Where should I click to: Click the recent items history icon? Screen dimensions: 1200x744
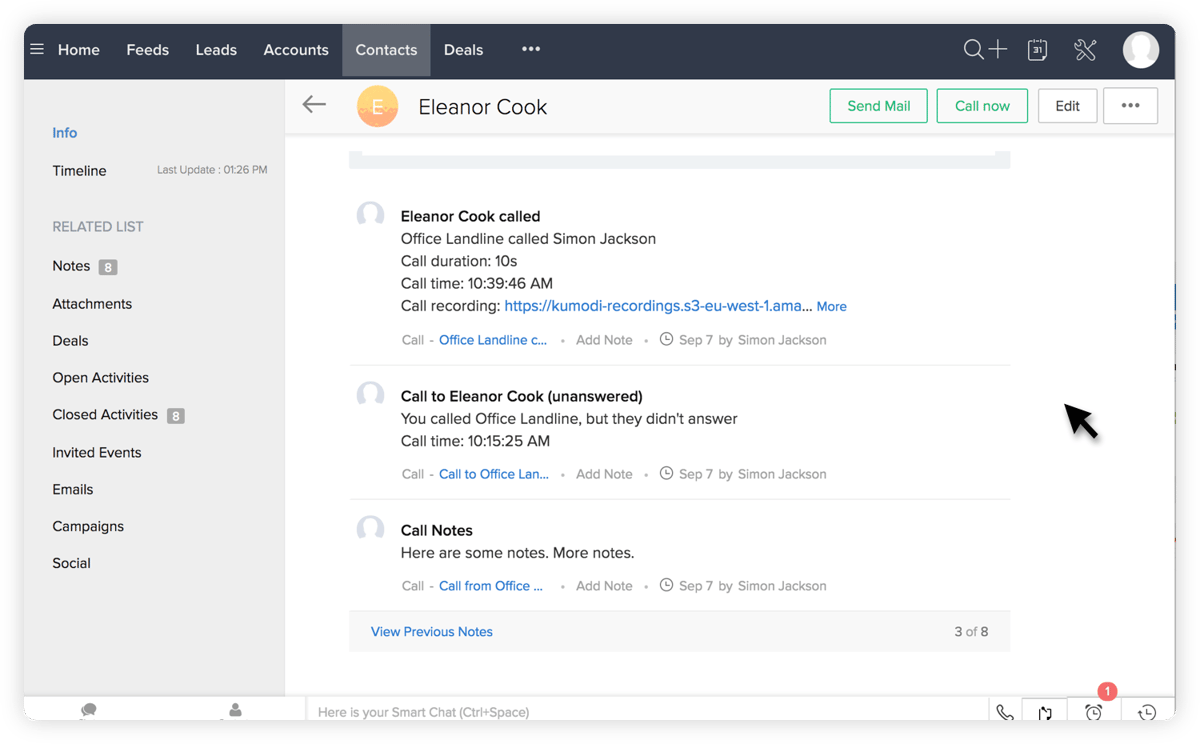1146,711
